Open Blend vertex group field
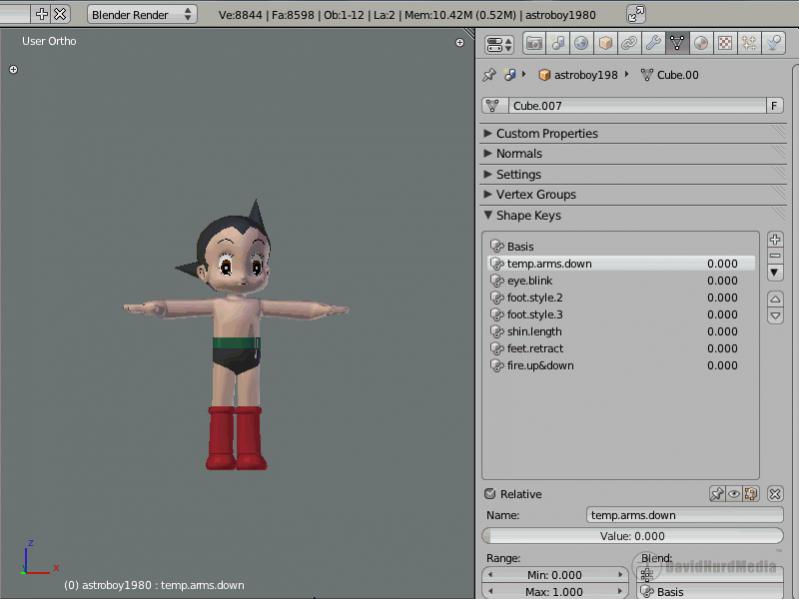This screenshot has height=599, width=799. pos(710,575)
